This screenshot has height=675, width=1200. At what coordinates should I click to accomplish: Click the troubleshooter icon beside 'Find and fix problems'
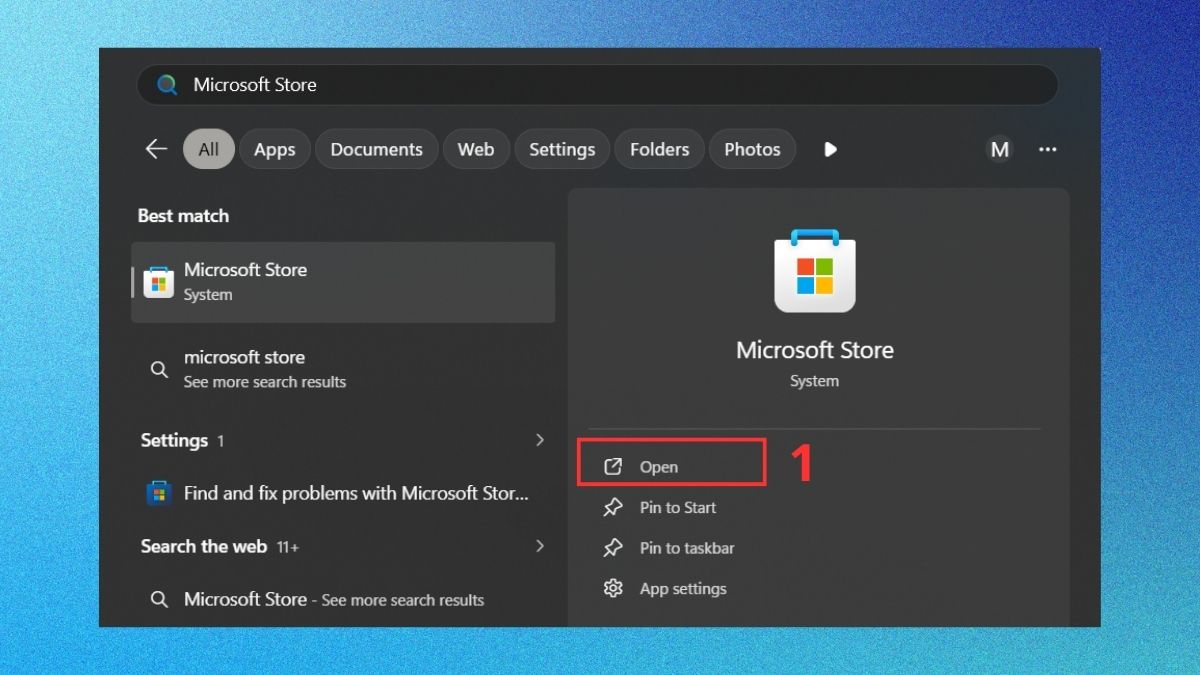pyautogui.click(x=159, y=493)
